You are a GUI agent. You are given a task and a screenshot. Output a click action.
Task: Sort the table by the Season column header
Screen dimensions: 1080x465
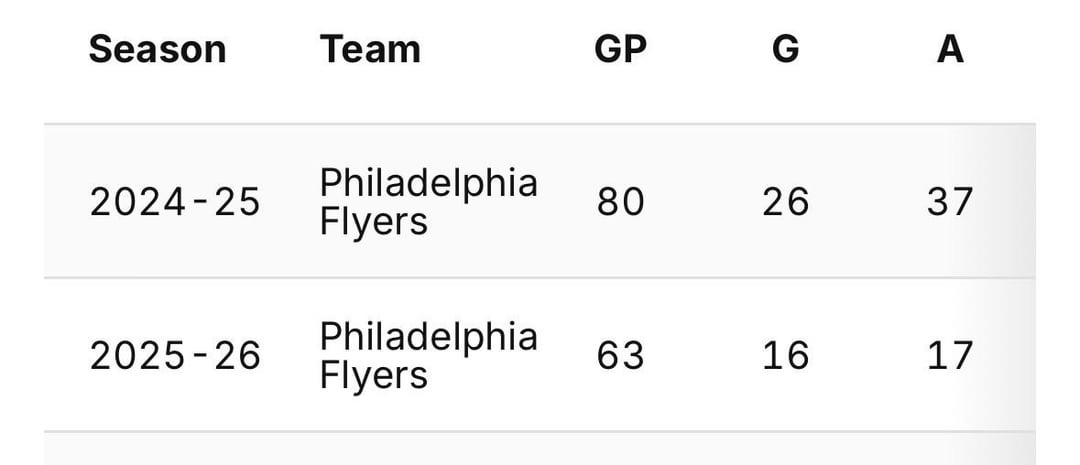coord(157,49)
